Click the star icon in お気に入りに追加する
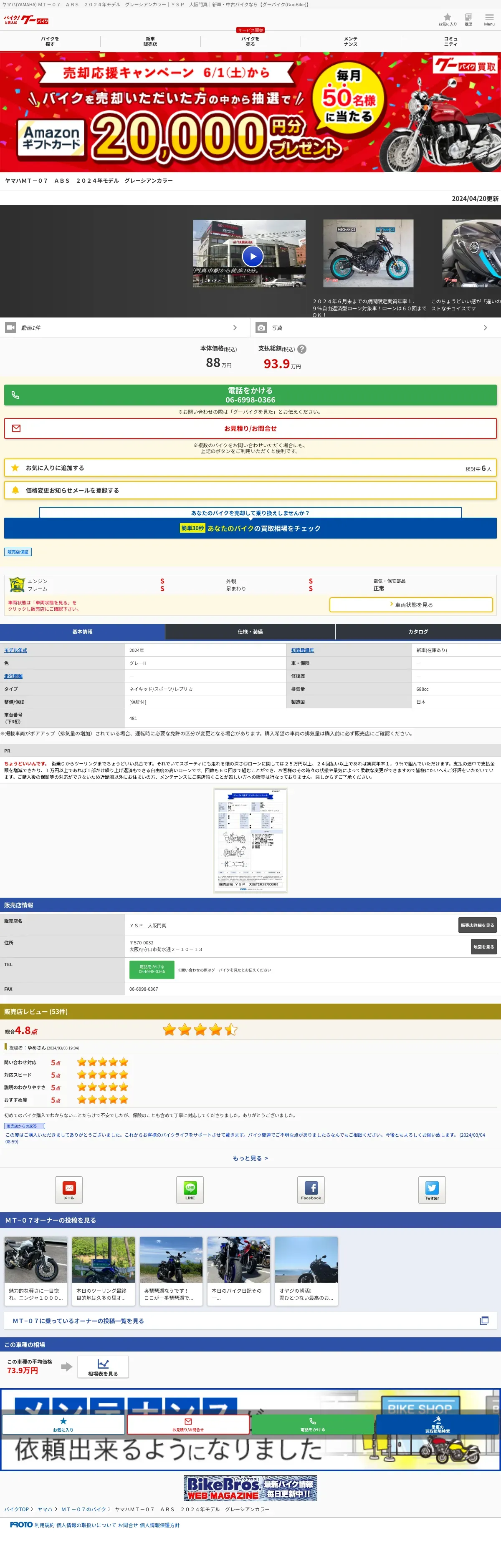The height and width of the screenshot is (1568, 501). coord(15,468)
